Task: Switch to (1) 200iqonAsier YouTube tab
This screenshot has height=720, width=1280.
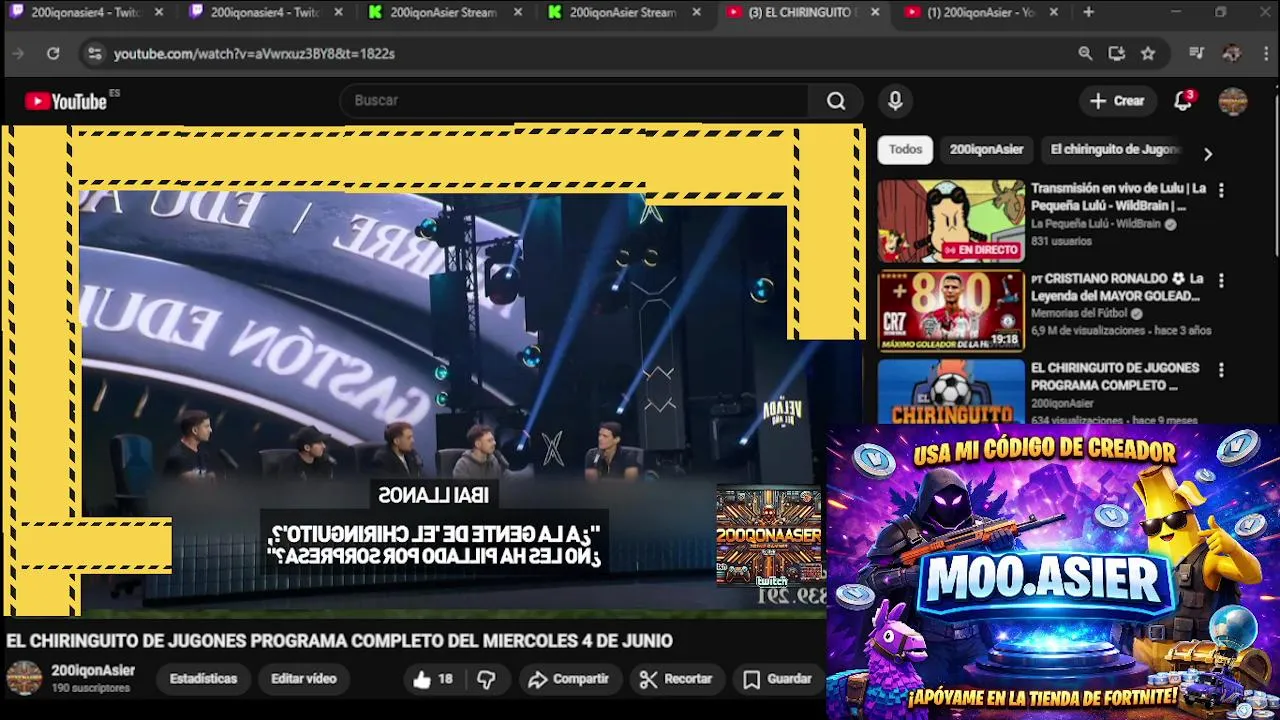Action: (982, 12)
